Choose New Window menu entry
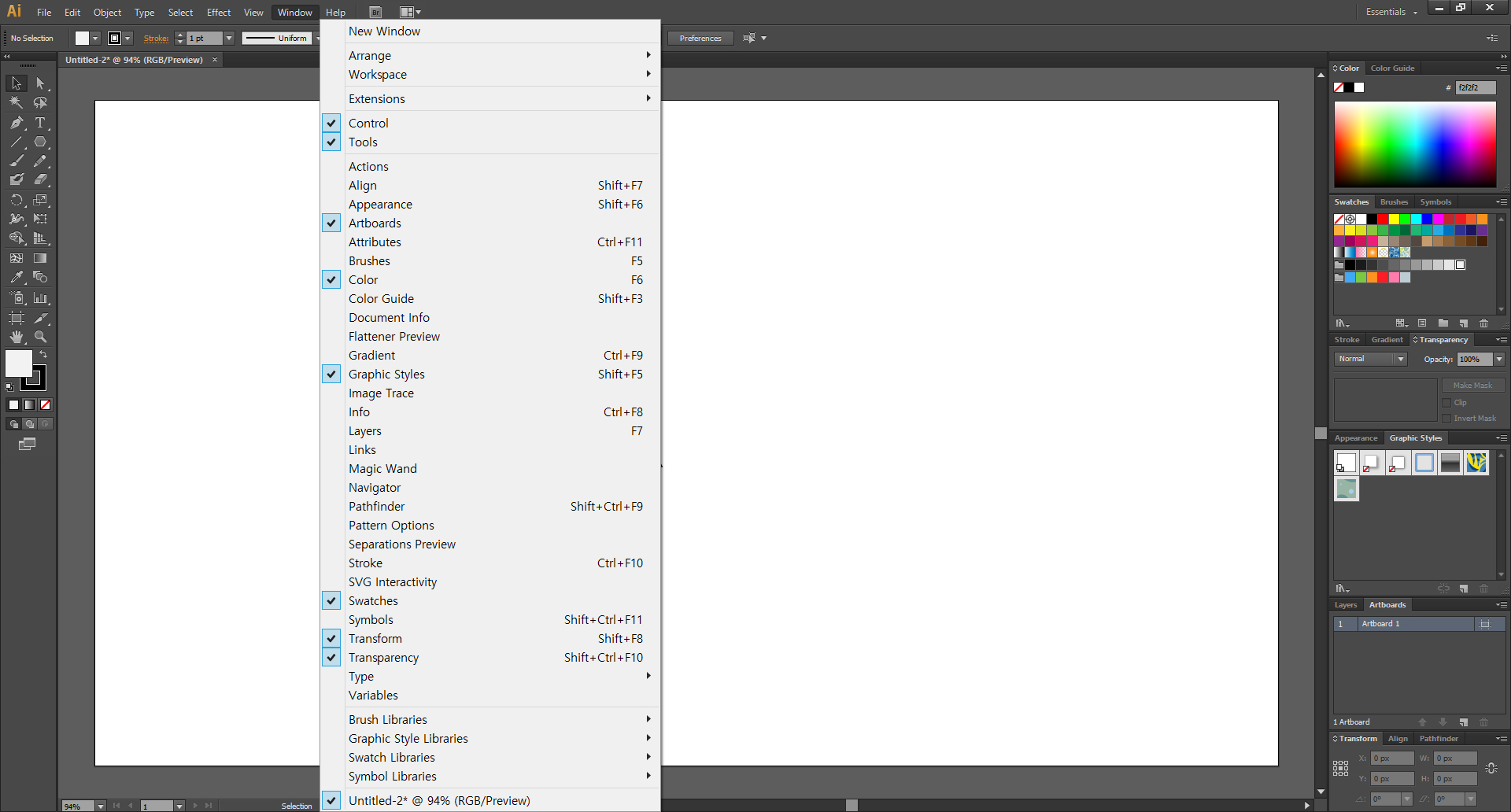Viewport: 1511px width, 812px height. (x=490, y=31)
